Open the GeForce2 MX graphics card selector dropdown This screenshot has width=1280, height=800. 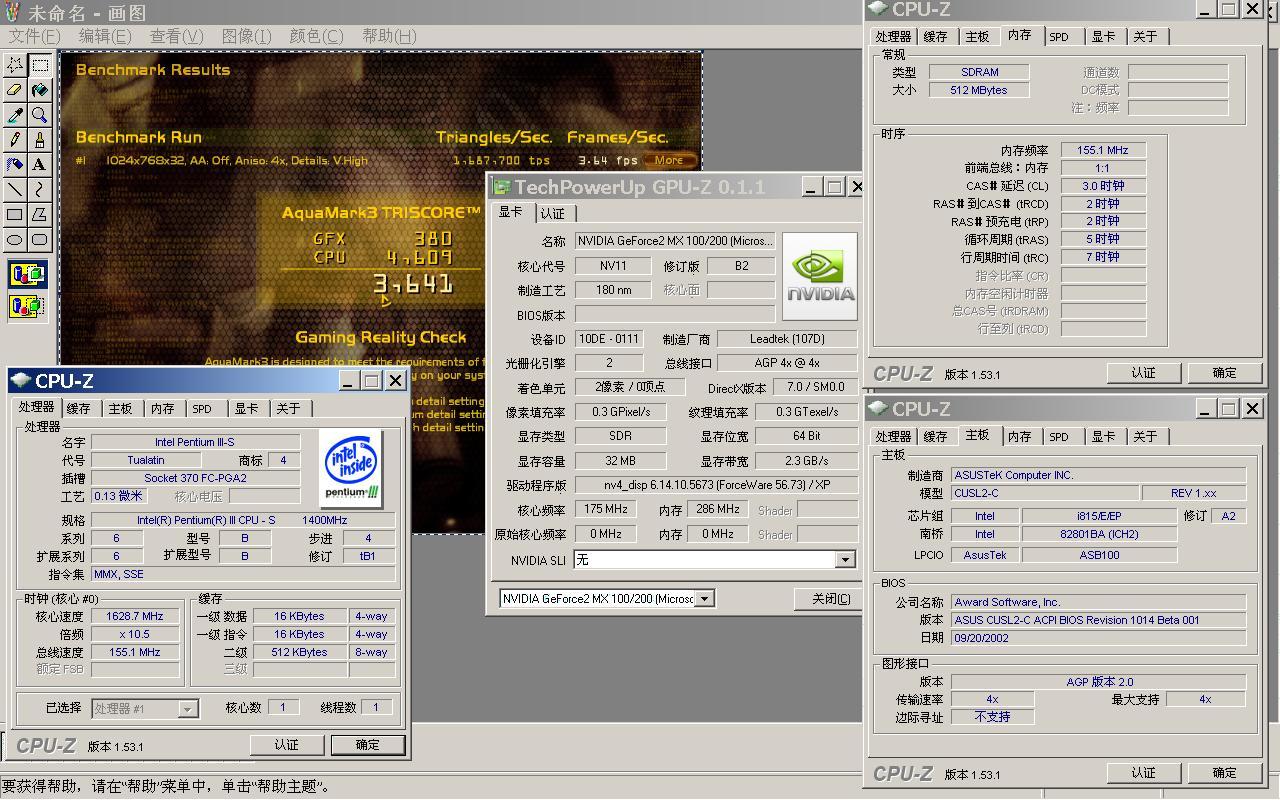705,599
